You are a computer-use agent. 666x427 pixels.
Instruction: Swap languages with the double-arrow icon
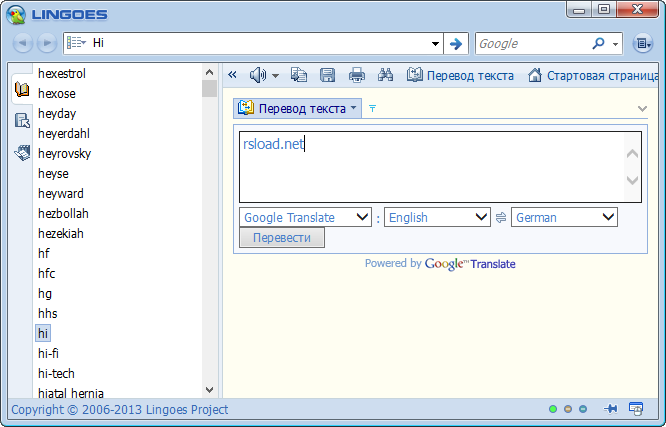[x=501, y=218]
